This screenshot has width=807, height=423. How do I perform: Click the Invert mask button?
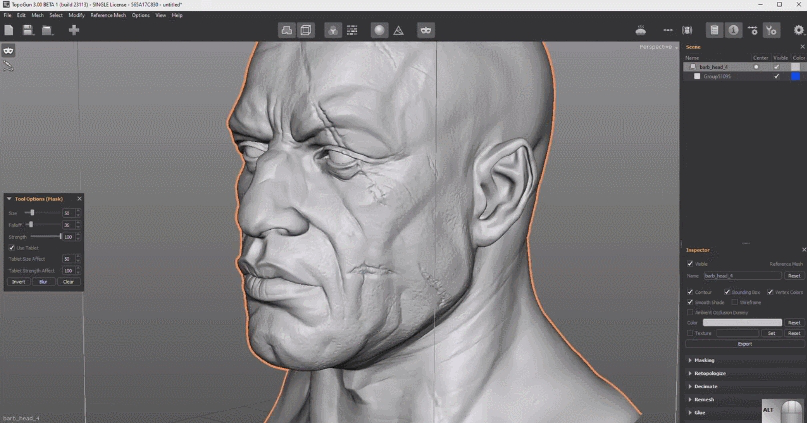pyautogui.click(x=19, y=281)
